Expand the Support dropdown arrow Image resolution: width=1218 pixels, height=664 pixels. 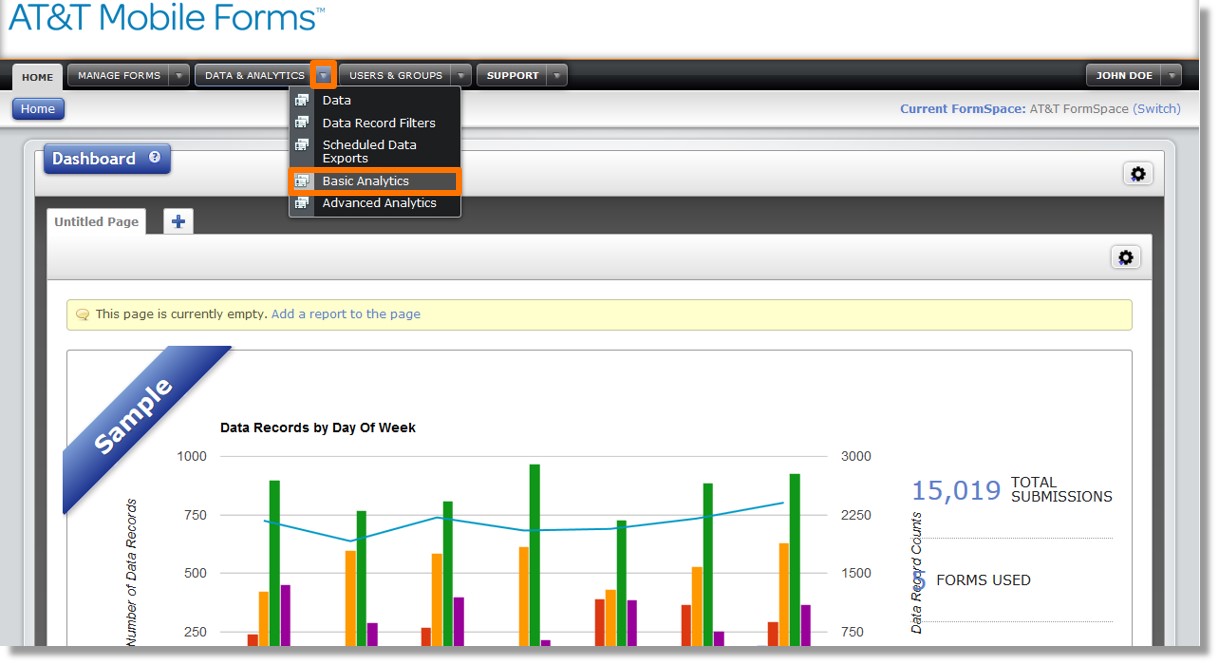click(557, 75)
